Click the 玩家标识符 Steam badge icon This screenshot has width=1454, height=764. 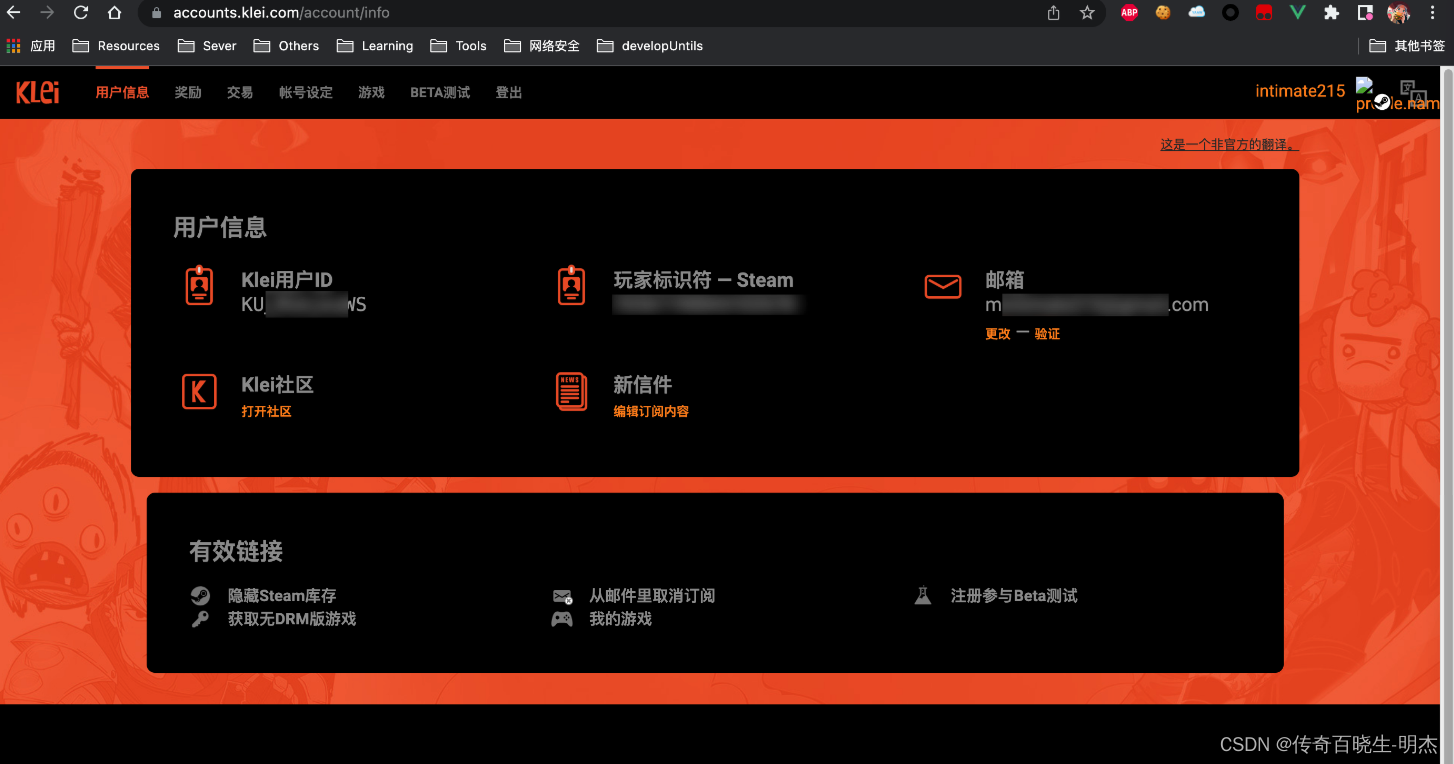point(571,285)
